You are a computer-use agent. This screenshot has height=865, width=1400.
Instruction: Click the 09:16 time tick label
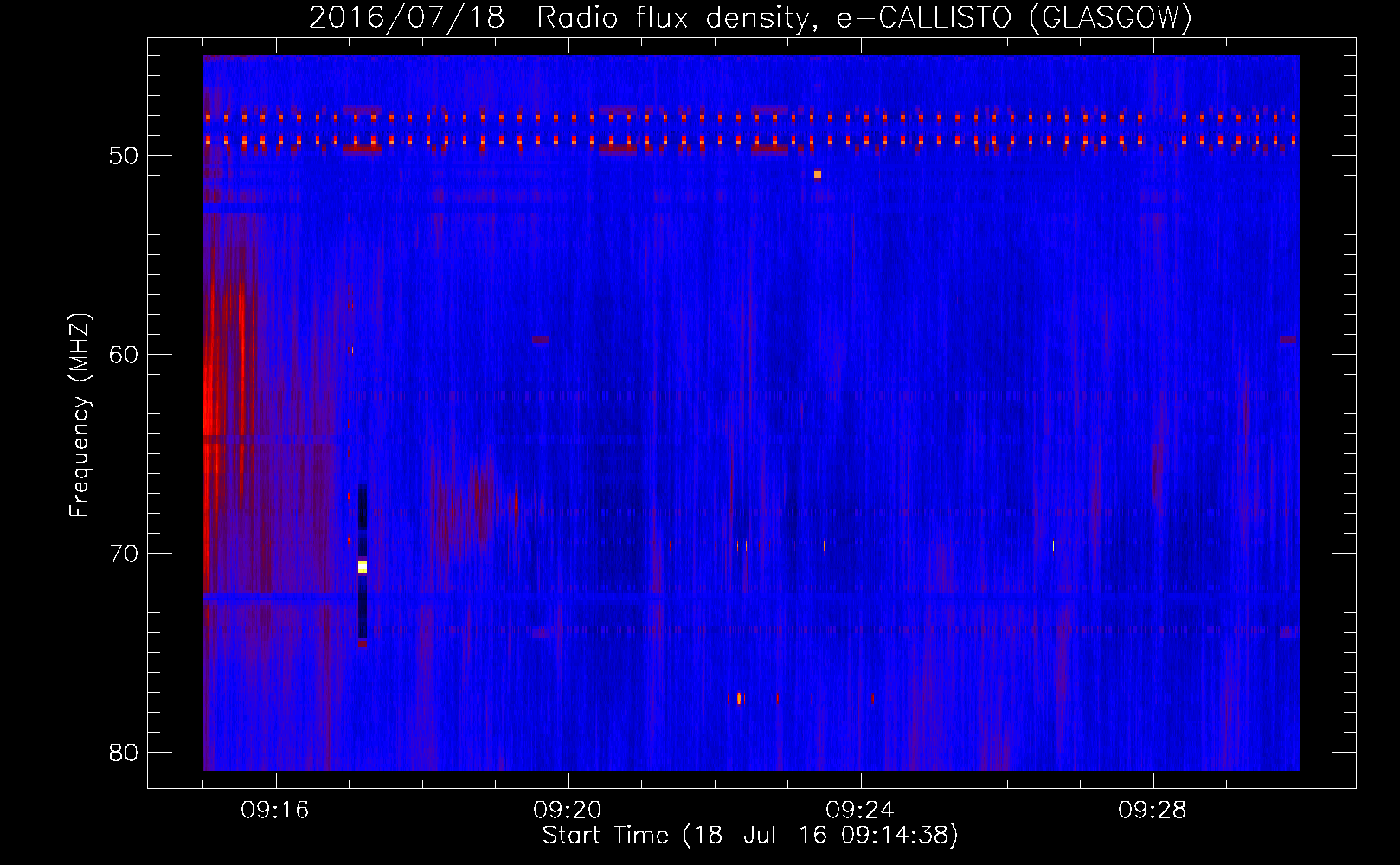coord(275,811)
